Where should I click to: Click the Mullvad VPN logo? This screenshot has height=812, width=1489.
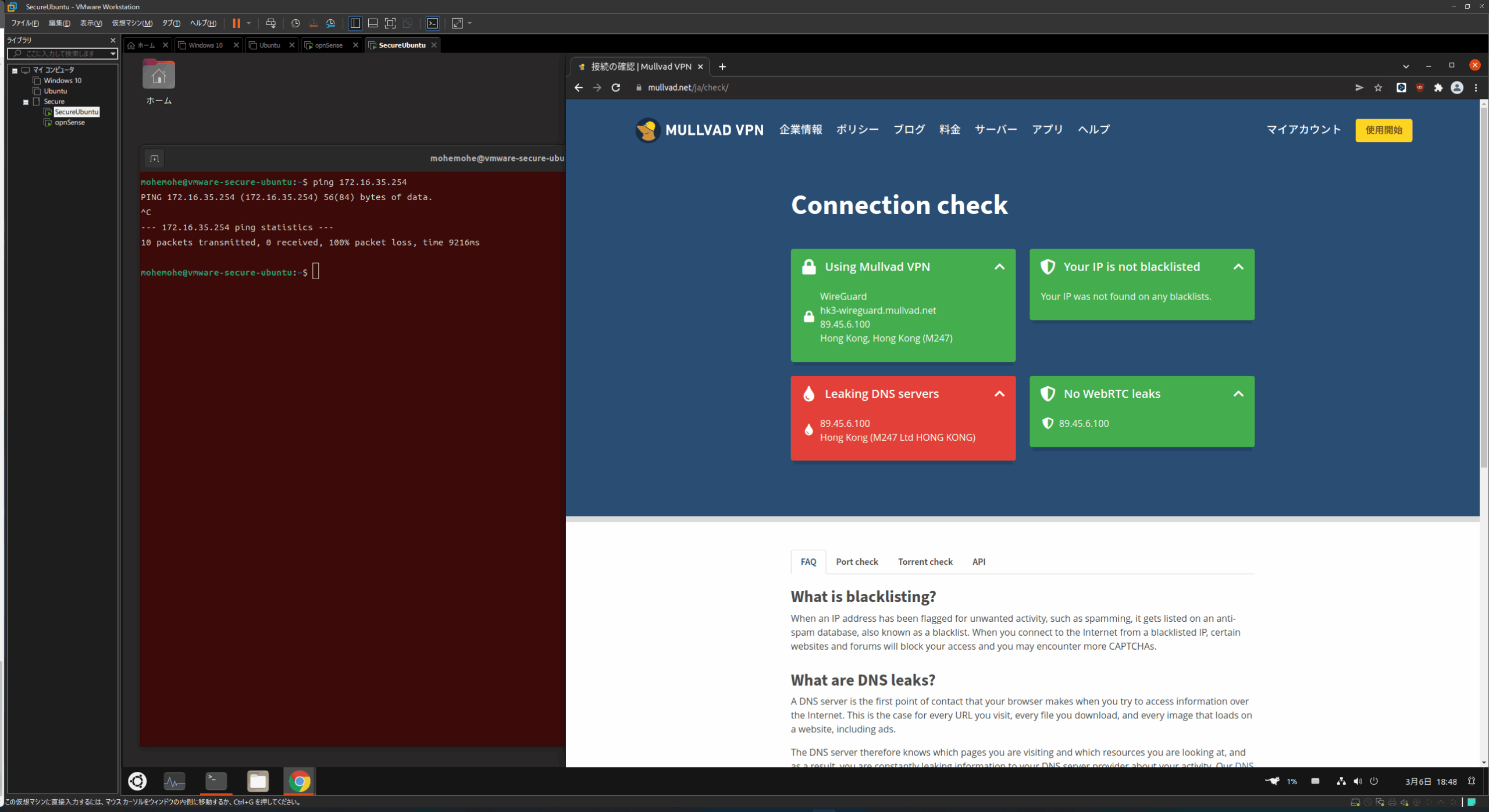click(x=699, y=130)
